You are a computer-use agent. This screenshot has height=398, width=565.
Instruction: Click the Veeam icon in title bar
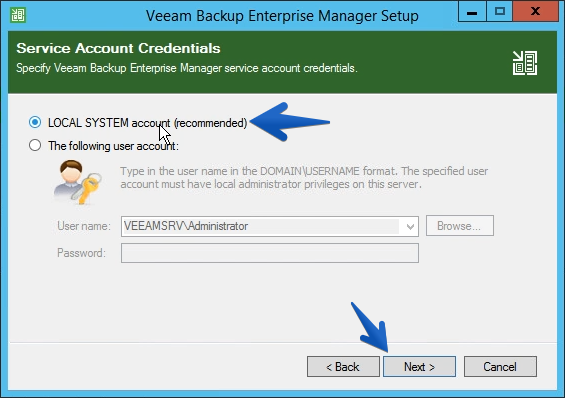(18, 15)
